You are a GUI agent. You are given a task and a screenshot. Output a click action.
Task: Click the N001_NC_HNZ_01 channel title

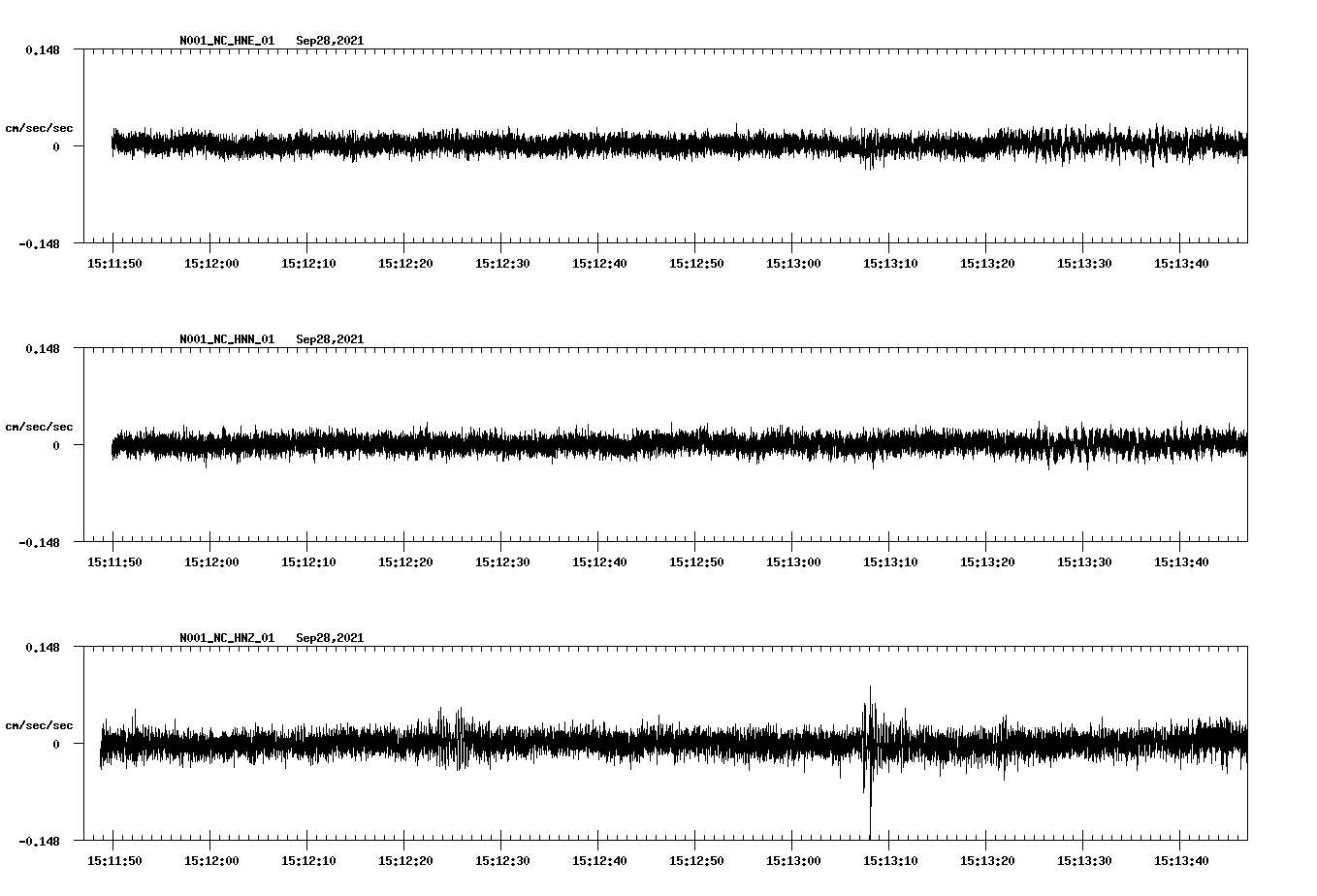click(x=227, y=638)
